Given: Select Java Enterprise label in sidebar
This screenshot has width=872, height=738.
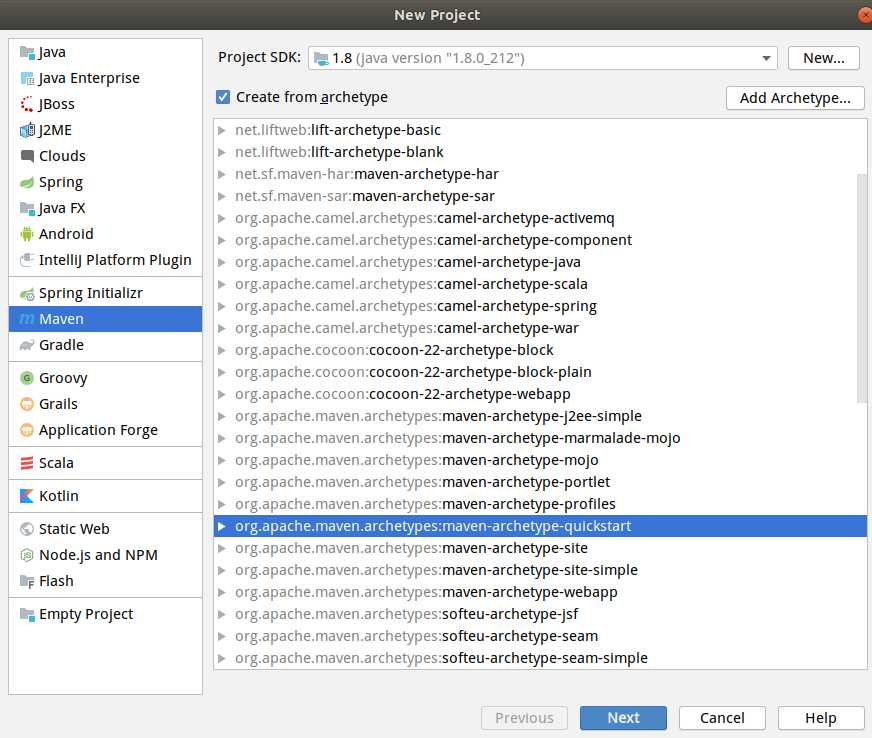Looking at the screenshot, I should (x=89, y=78).
